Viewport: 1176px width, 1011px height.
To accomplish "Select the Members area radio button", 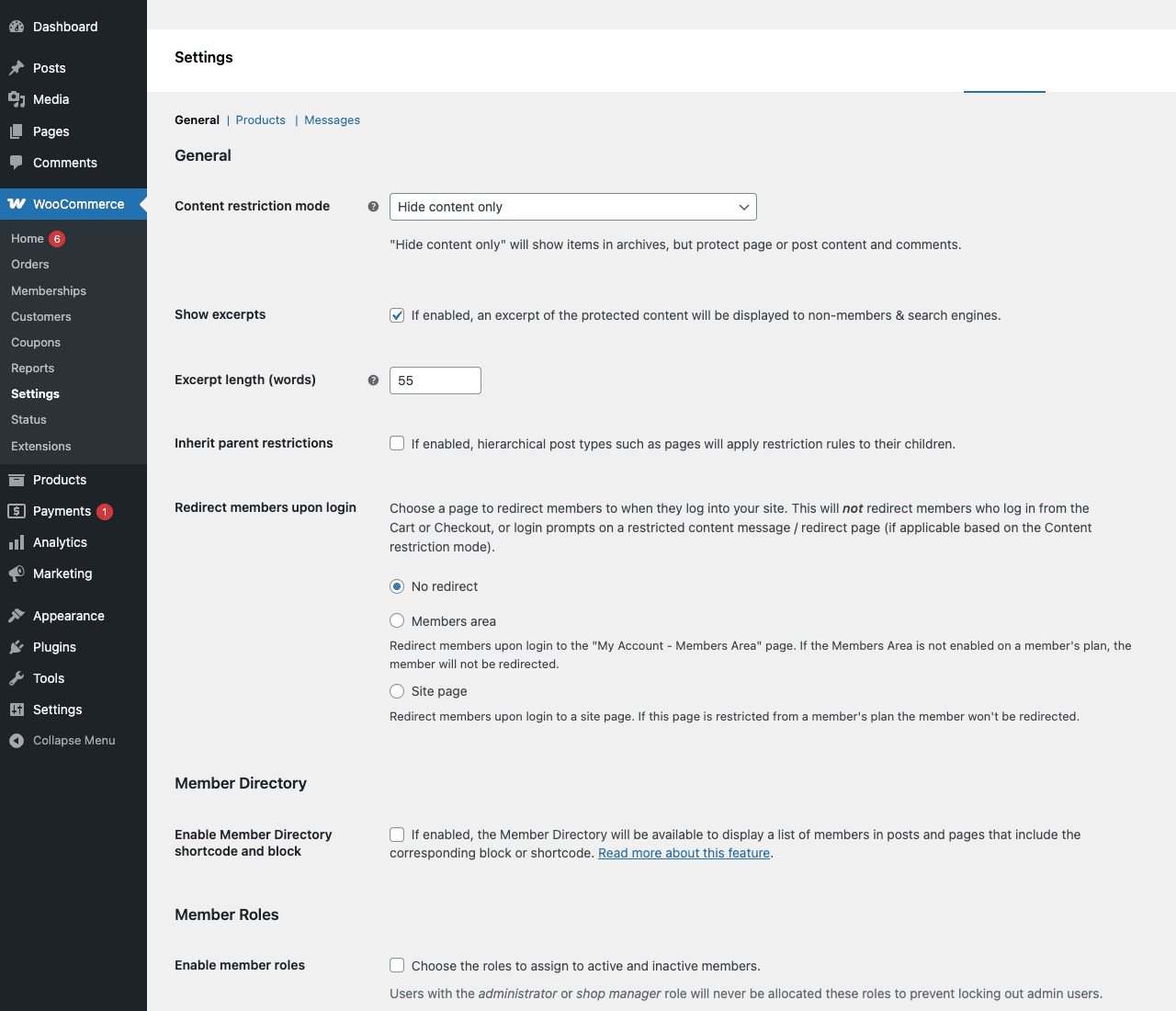I will pyautogui.click(x=397, y=620).
